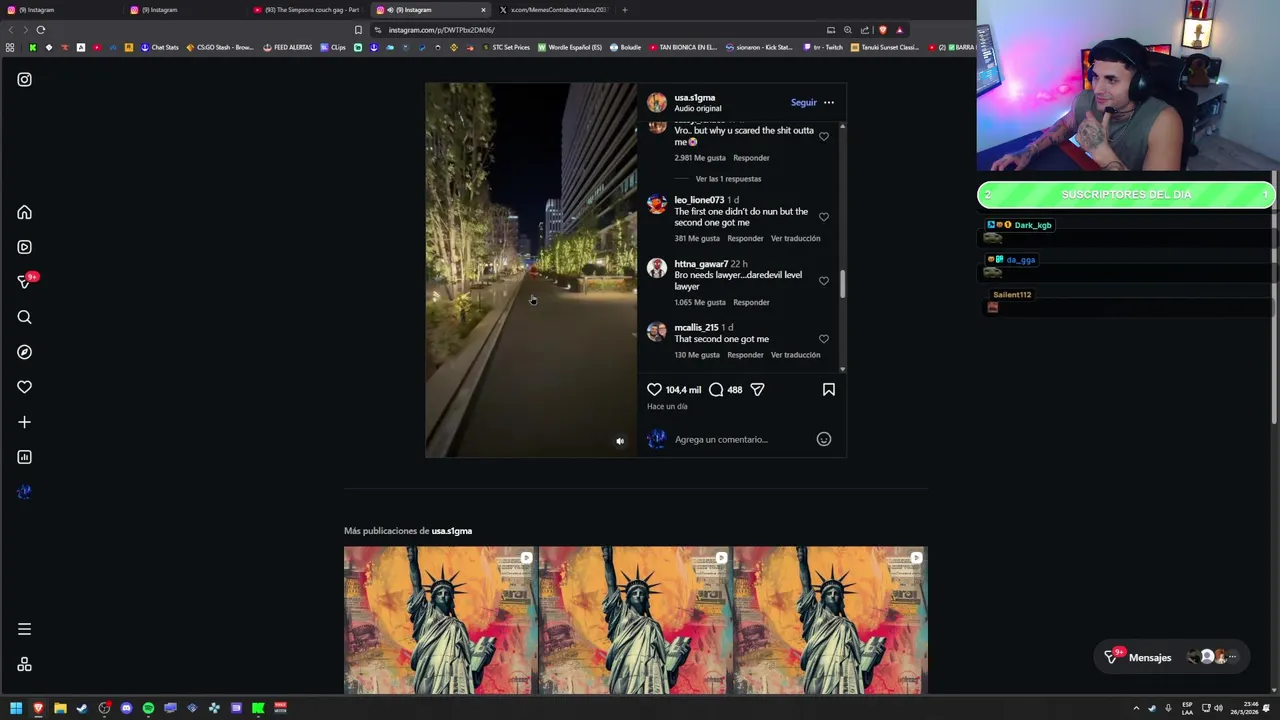Image resolution: width=1280 pixels, height=720 pixels.
Task: Open the usa.s1gma username in post header
Action: coord(695,98)
